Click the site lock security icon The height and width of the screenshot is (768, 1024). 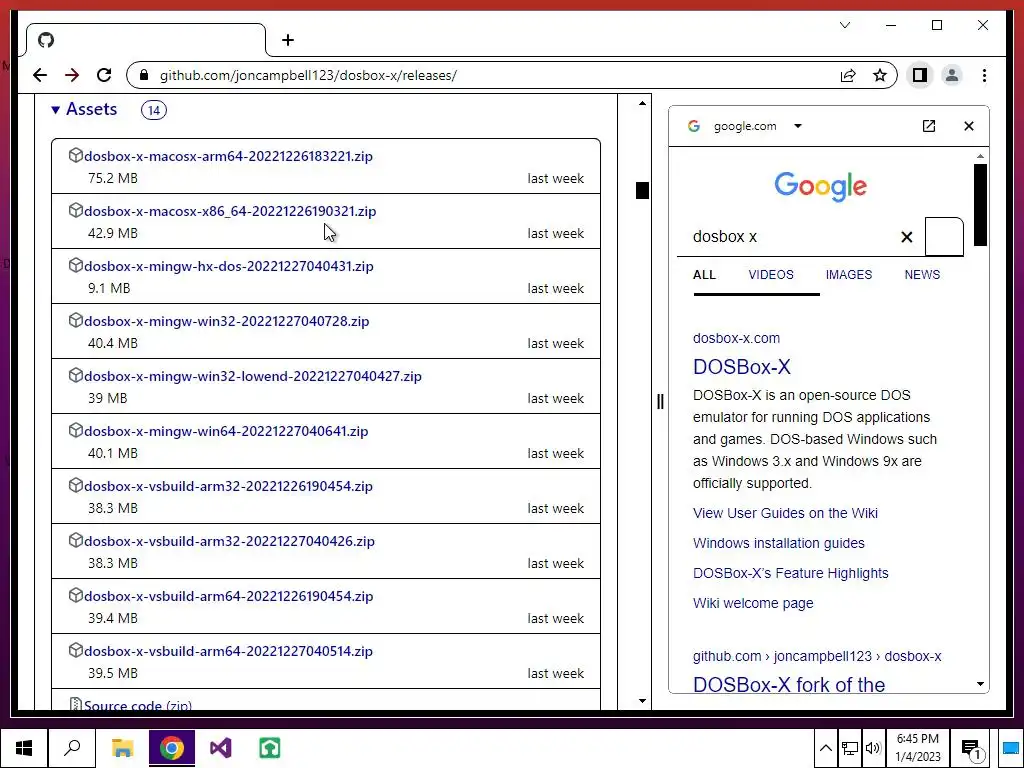pyautogui.click(x=144, y=76)
